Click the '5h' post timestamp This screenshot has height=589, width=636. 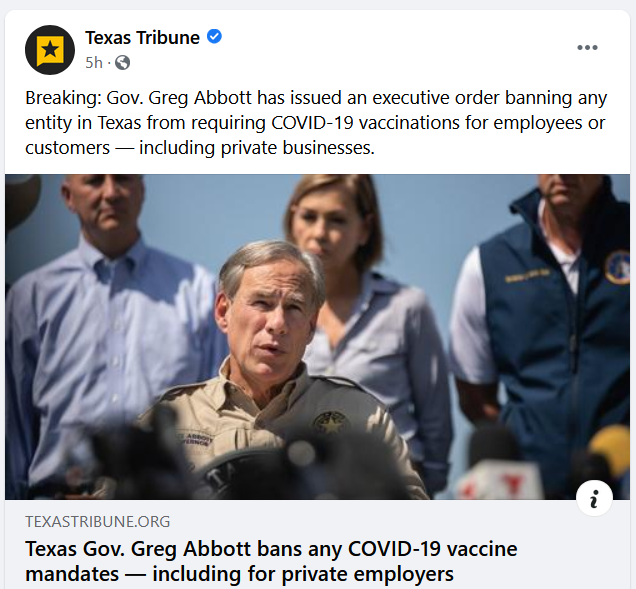(x=93, y=62)
